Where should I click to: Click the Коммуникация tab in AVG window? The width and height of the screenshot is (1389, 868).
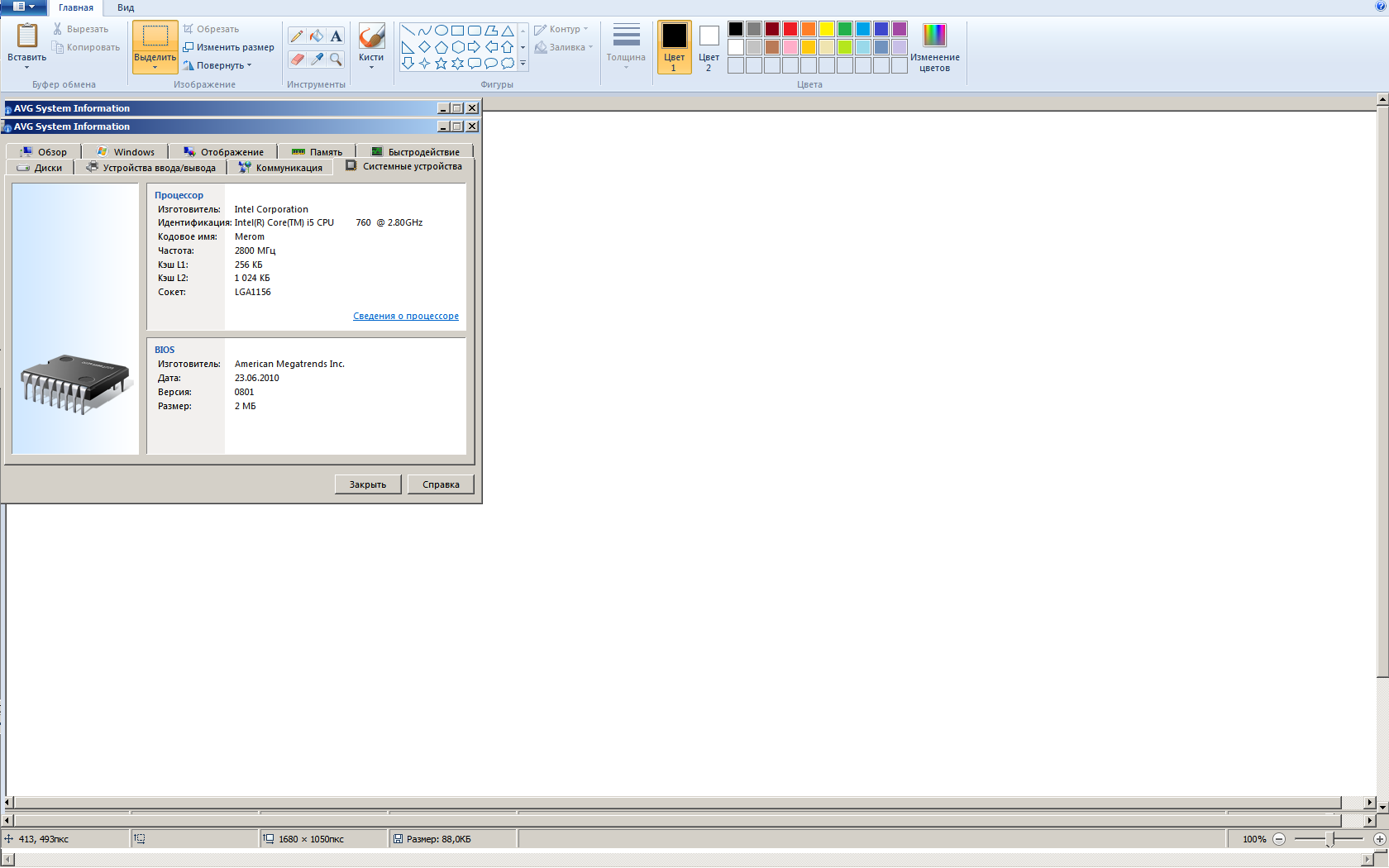(x=280, y=168)
